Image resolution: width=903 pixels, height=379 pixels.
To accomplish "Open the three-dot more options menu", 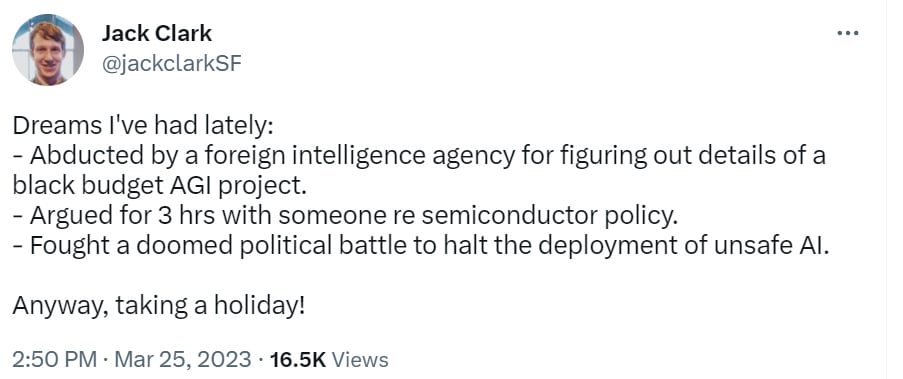I will 848,34.
